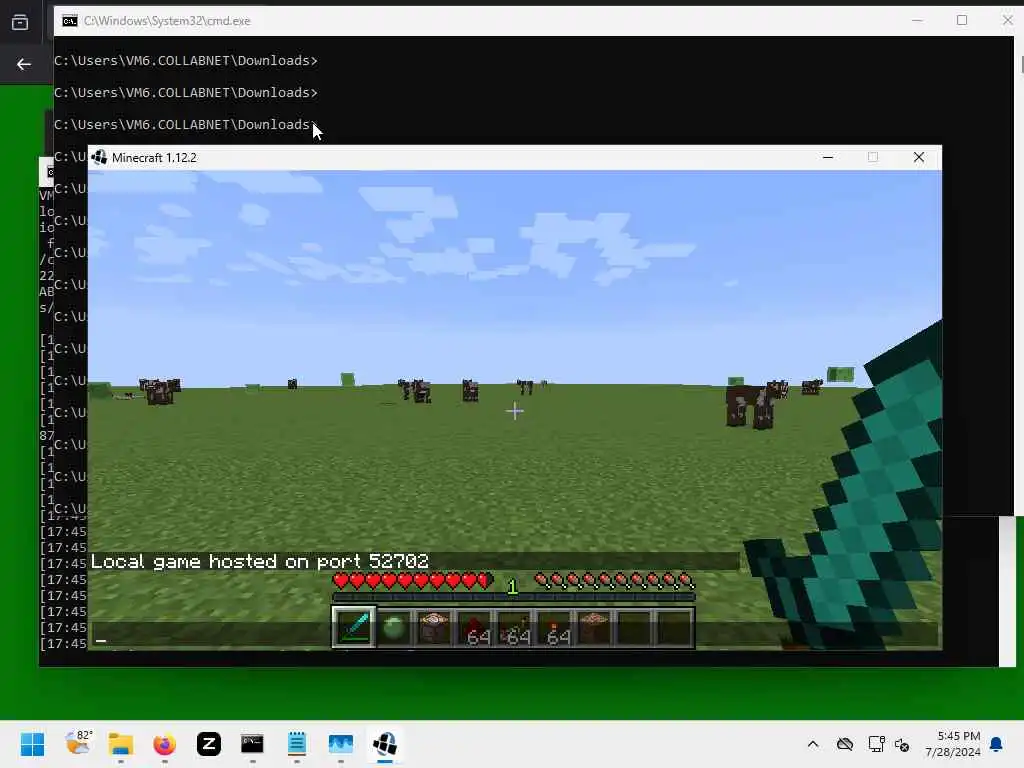The height and width of the screenshot is (768, 1024).
Task: Open the black Z app on the taskbar
Action: pos(209,744)
